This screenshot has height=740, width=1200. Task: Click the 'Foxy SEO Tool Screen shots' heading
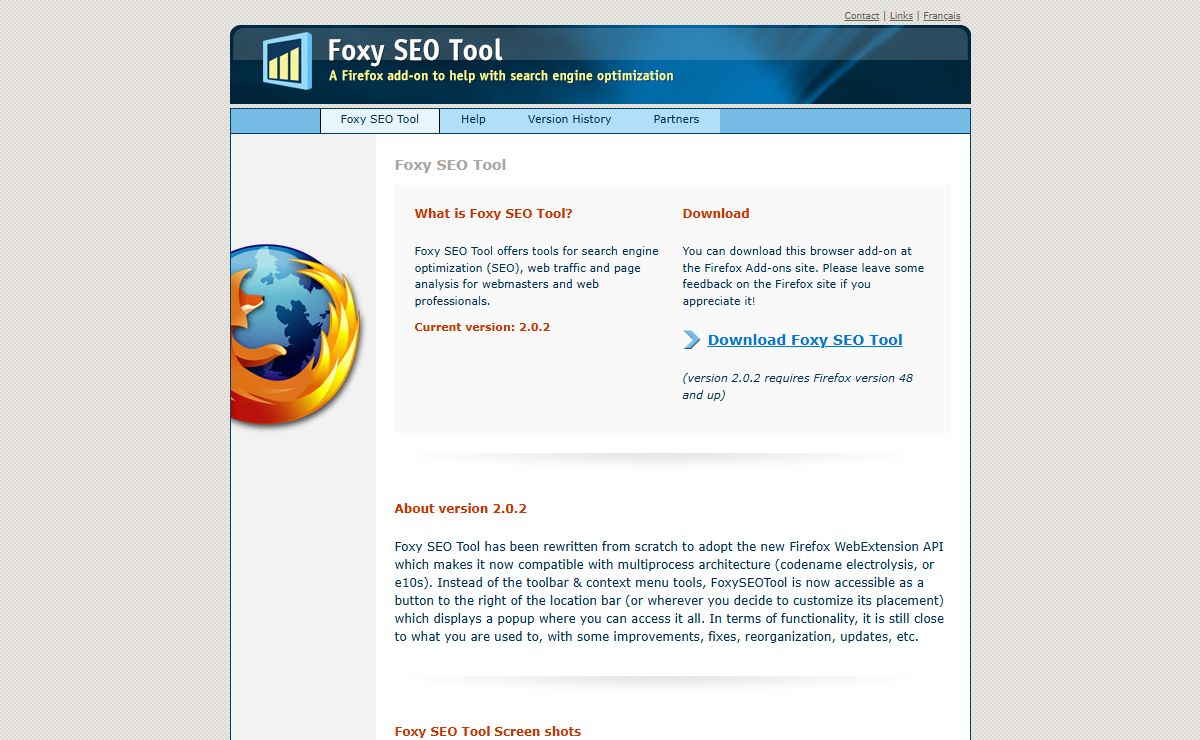pyautogui.click(x=487, y=732)
